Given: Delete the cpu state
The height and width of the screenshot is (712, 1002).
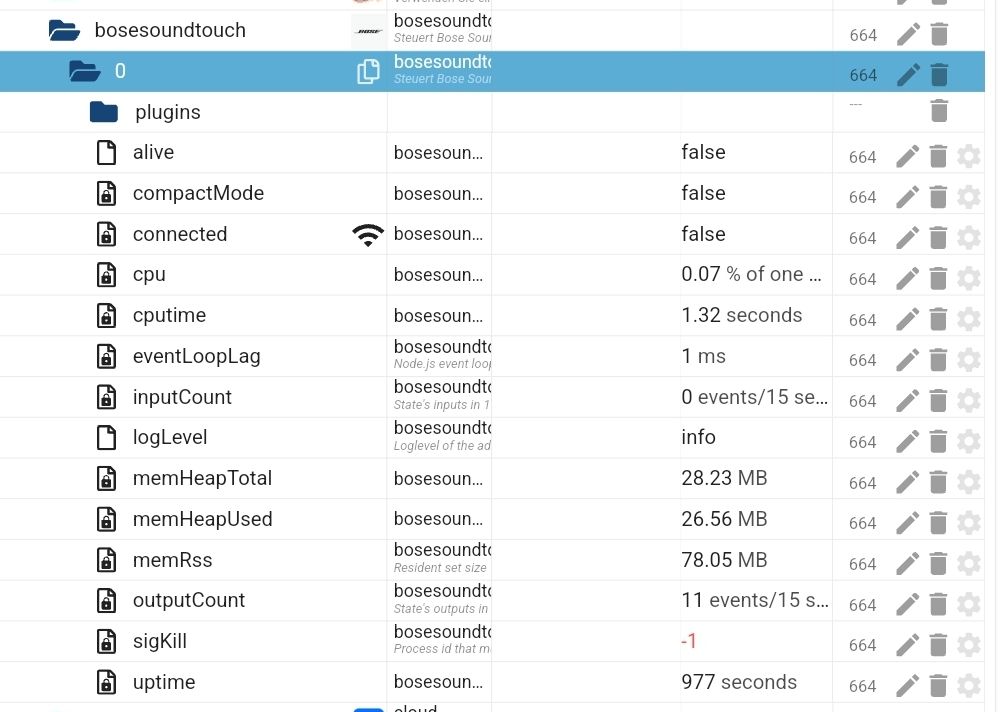Looking at the screenshot, I should point(938,279).
